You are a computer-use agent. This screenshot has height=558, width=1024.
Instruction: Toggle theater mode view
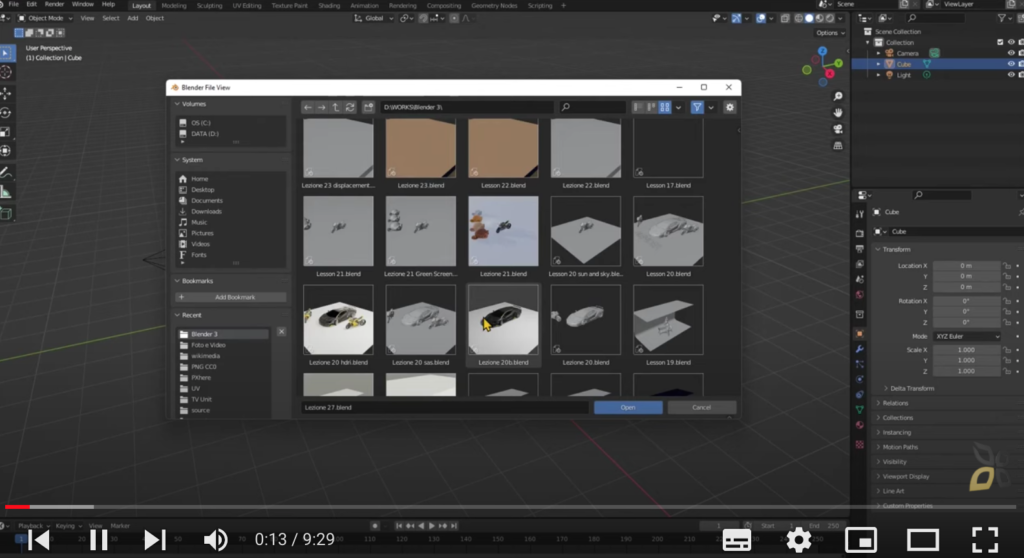923,540
